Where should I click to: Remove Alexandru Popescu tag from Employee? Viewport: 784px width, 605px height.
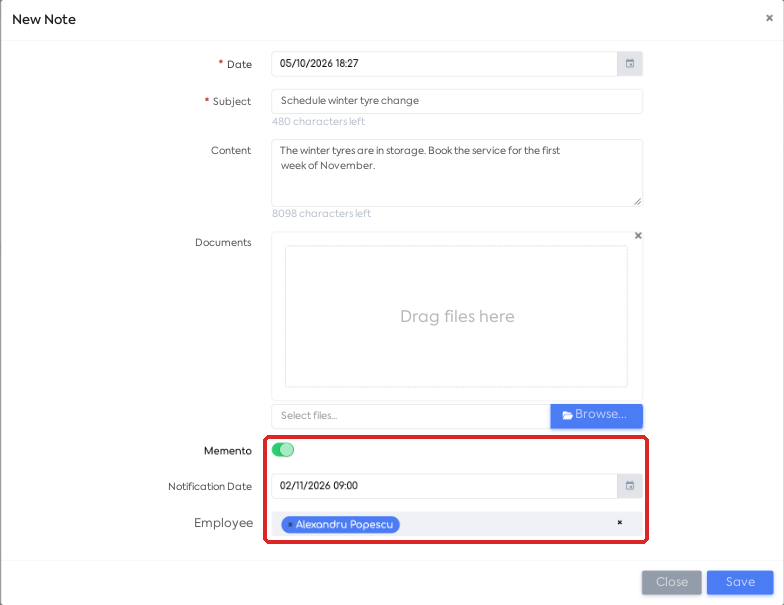(x=290, y=524)
